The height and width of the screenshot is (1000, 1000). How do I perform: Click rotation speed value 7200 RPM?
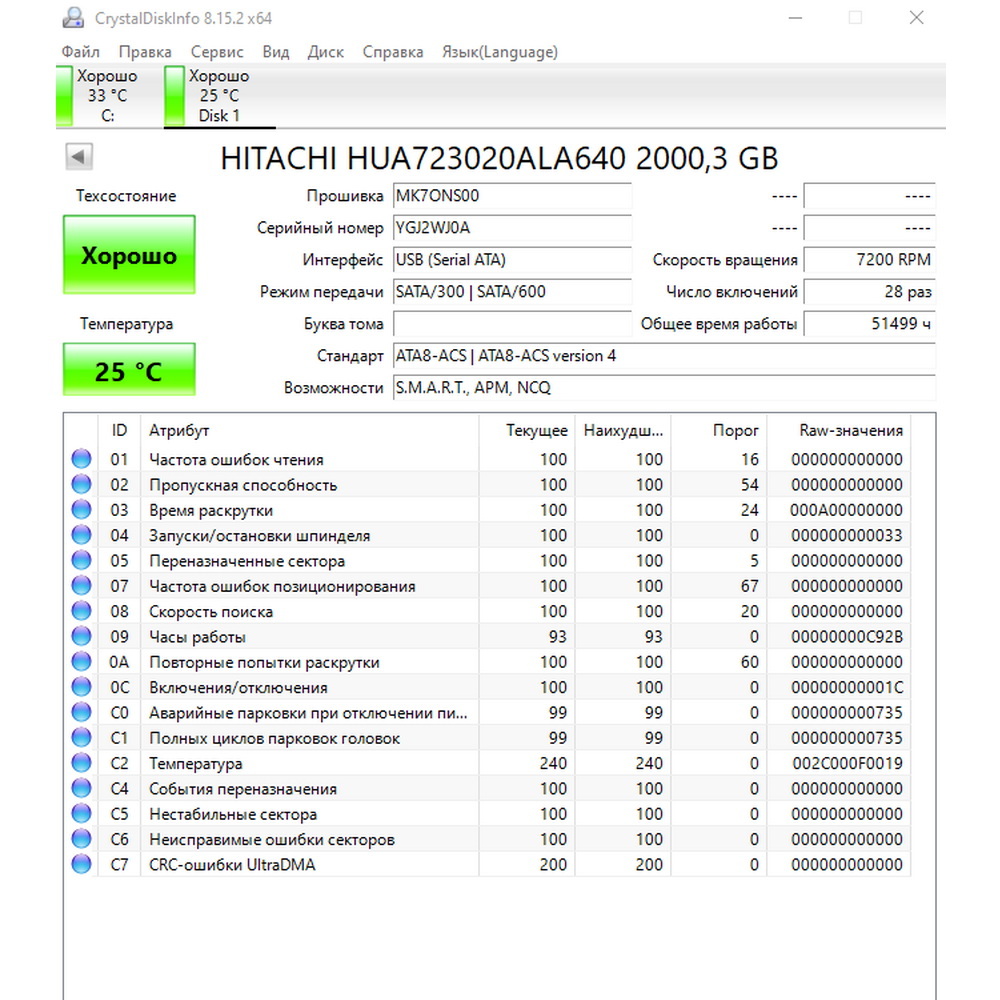pos(869,260)
